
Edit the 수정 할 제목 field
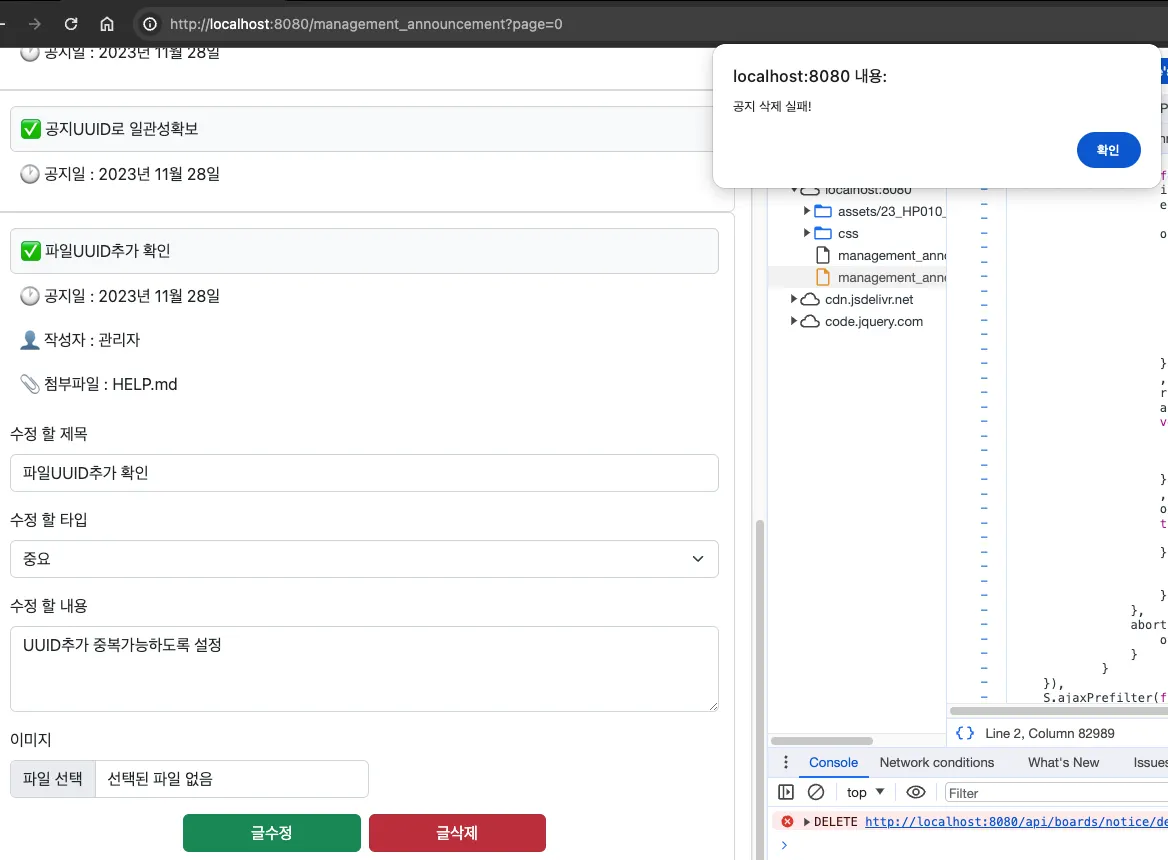click(364, 473)
